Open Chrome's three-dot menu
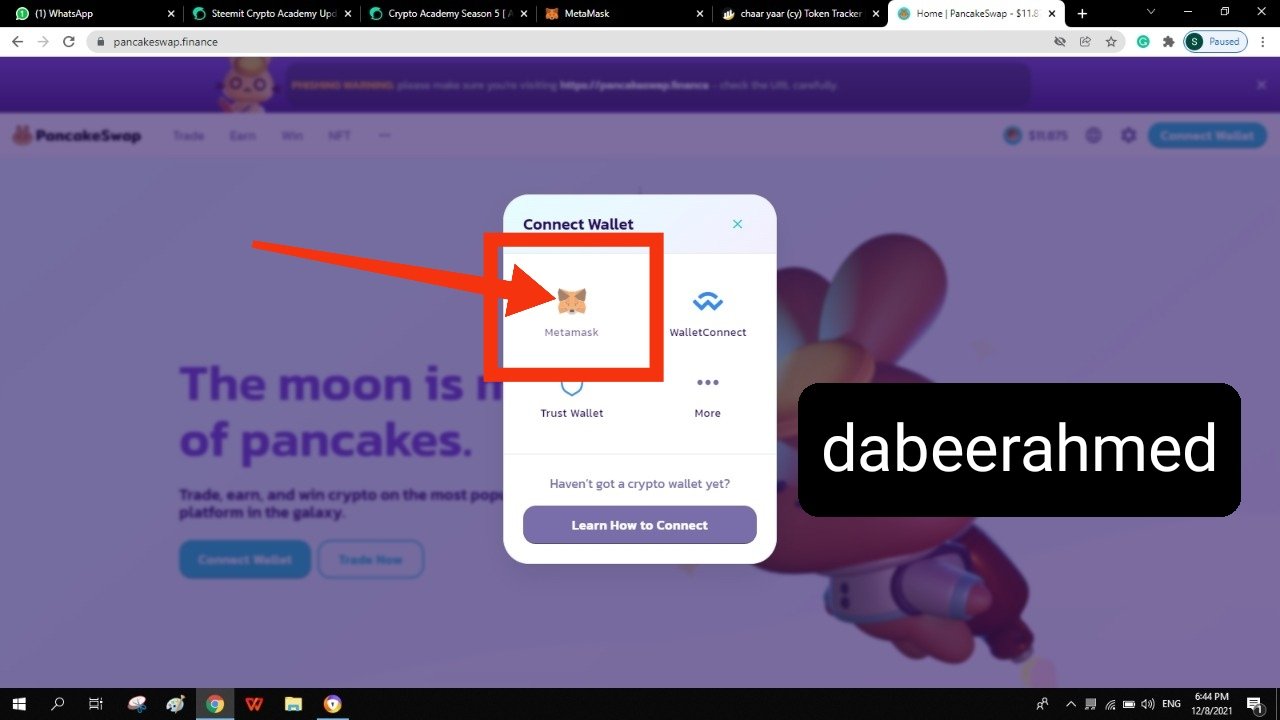Image resolution: width=1280 pixels, height=720 pixels. pos(1264,42)
